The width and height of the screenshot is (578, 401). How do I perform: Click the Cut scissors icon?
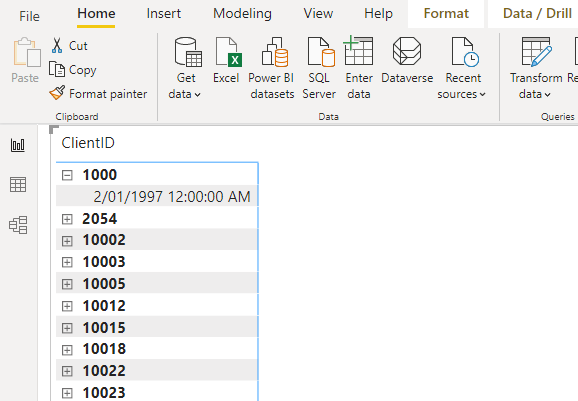(57, 45)
